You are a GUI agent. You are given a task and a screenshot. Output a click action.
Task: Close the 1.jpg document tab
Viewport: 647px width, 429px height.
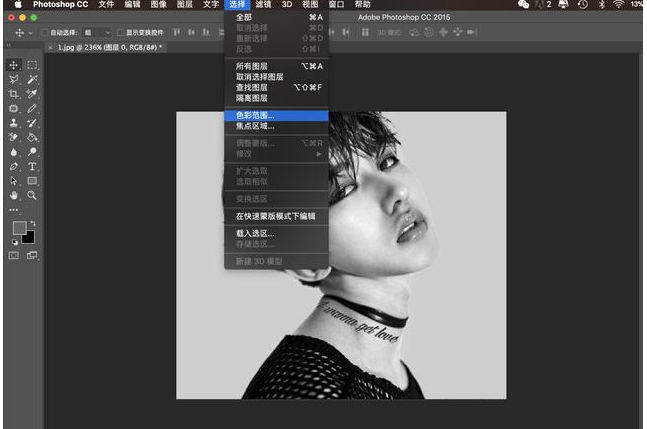(x=52, y=47)
